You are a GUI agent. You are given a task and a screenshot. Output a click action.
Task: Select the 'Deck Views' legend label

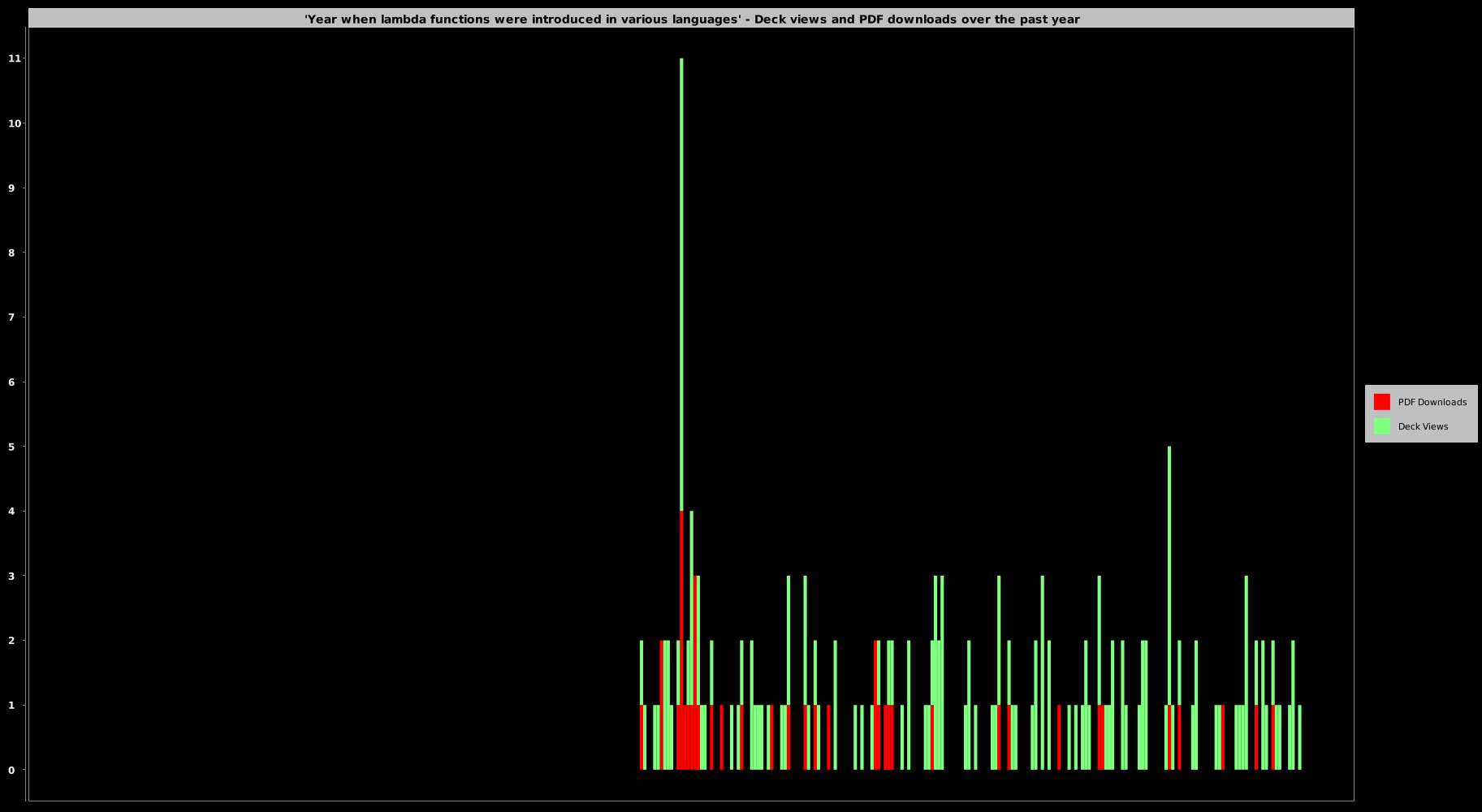coord(1423,426)
